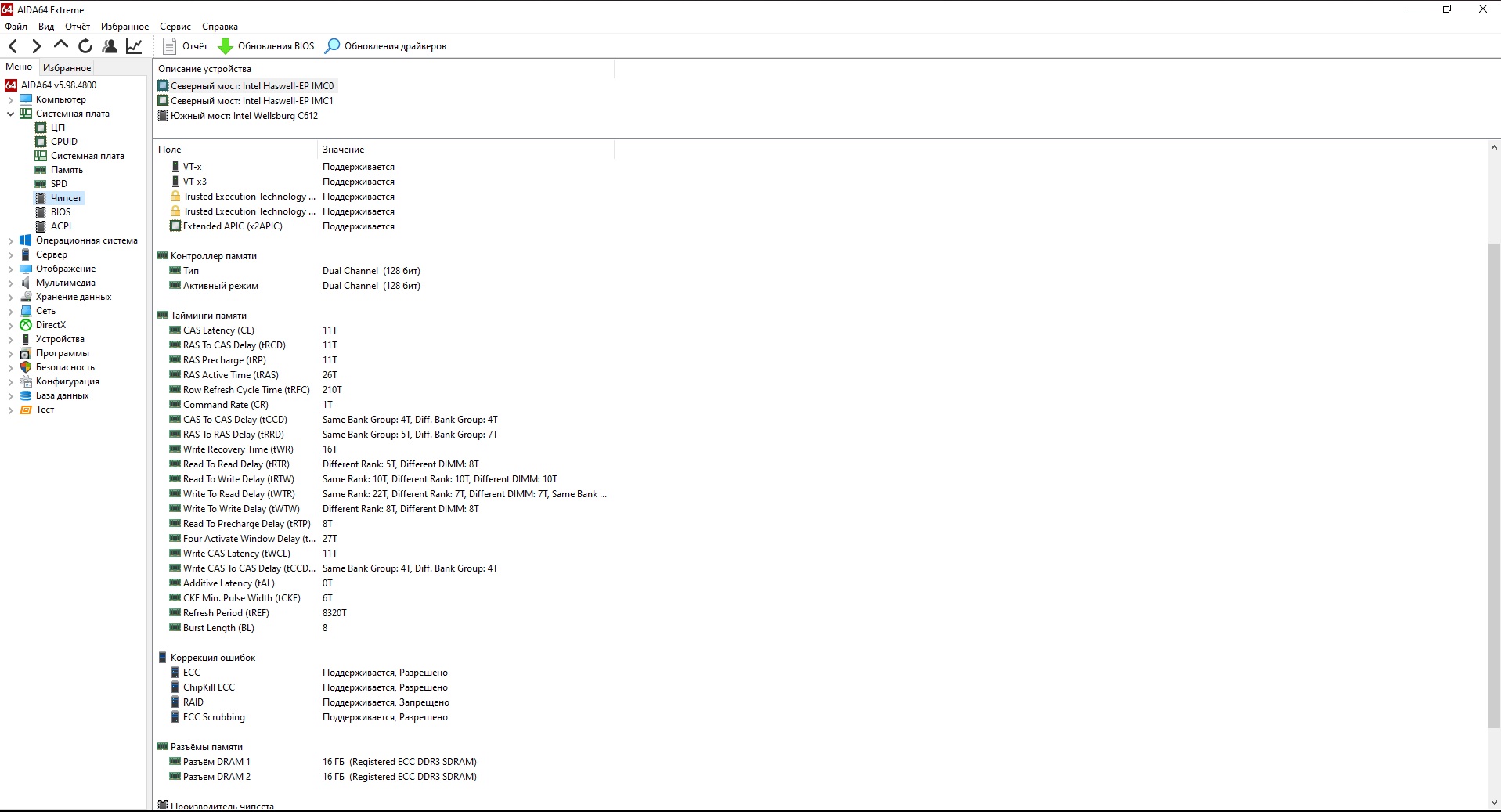Select Безопасность in the tree
Viewport: 1501px width, 812px height.
(65, 367)
